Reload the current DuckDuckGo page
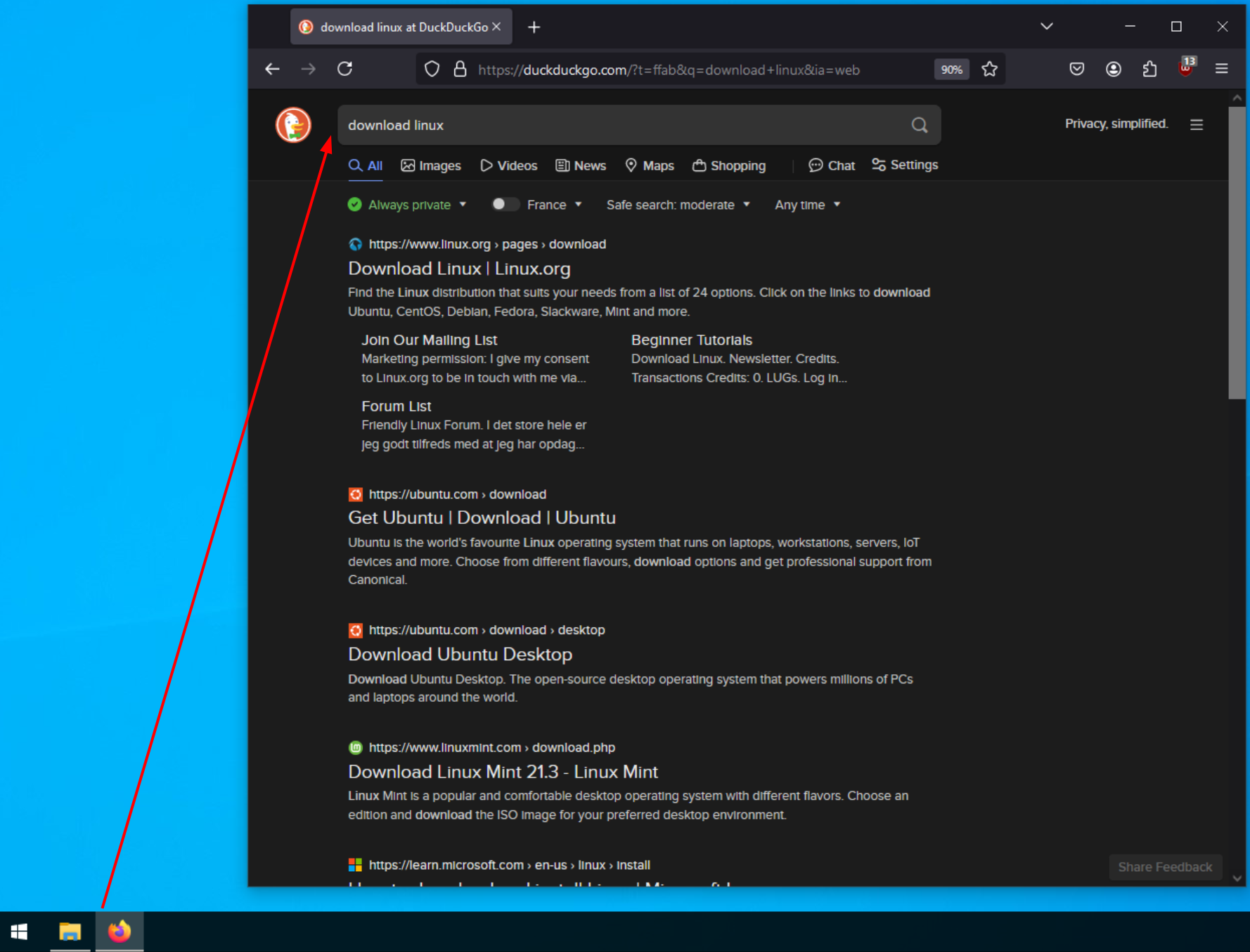 coord(344,69)
